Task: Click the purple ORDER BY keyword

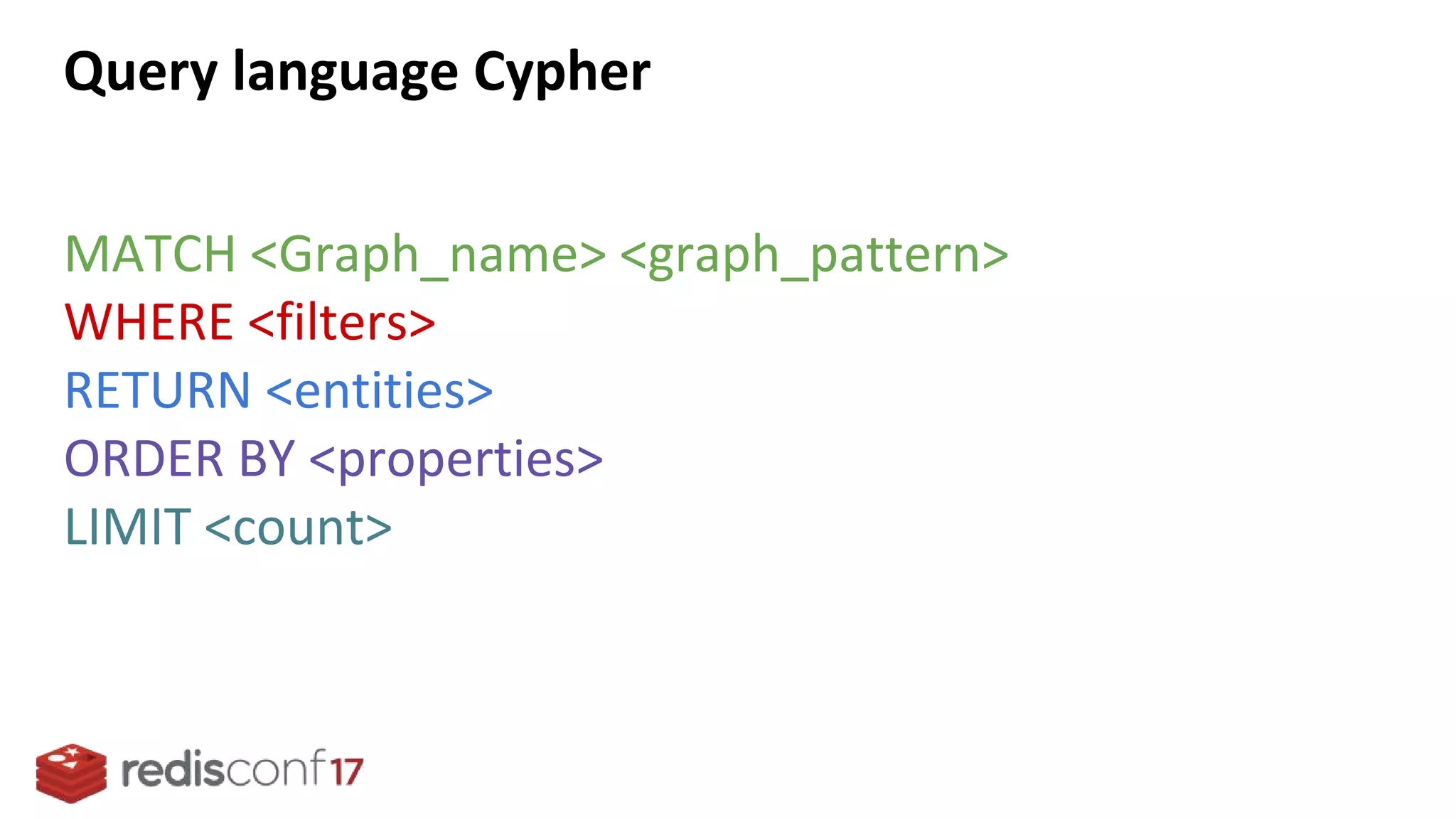Action: (x=179, y=459)
